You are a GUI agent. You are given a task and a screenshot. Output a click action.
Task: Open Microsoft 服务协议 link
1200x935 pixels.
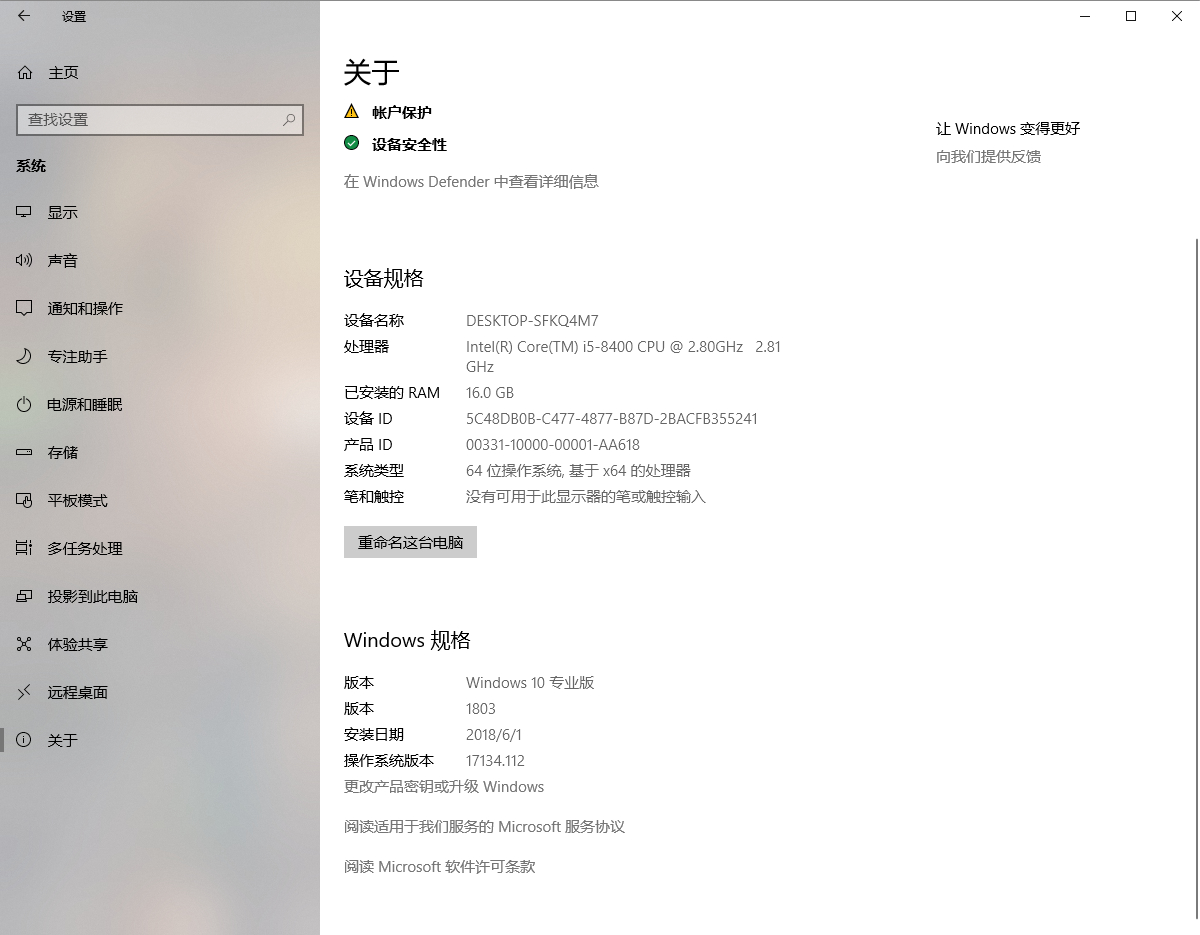[x=484, y=827]
